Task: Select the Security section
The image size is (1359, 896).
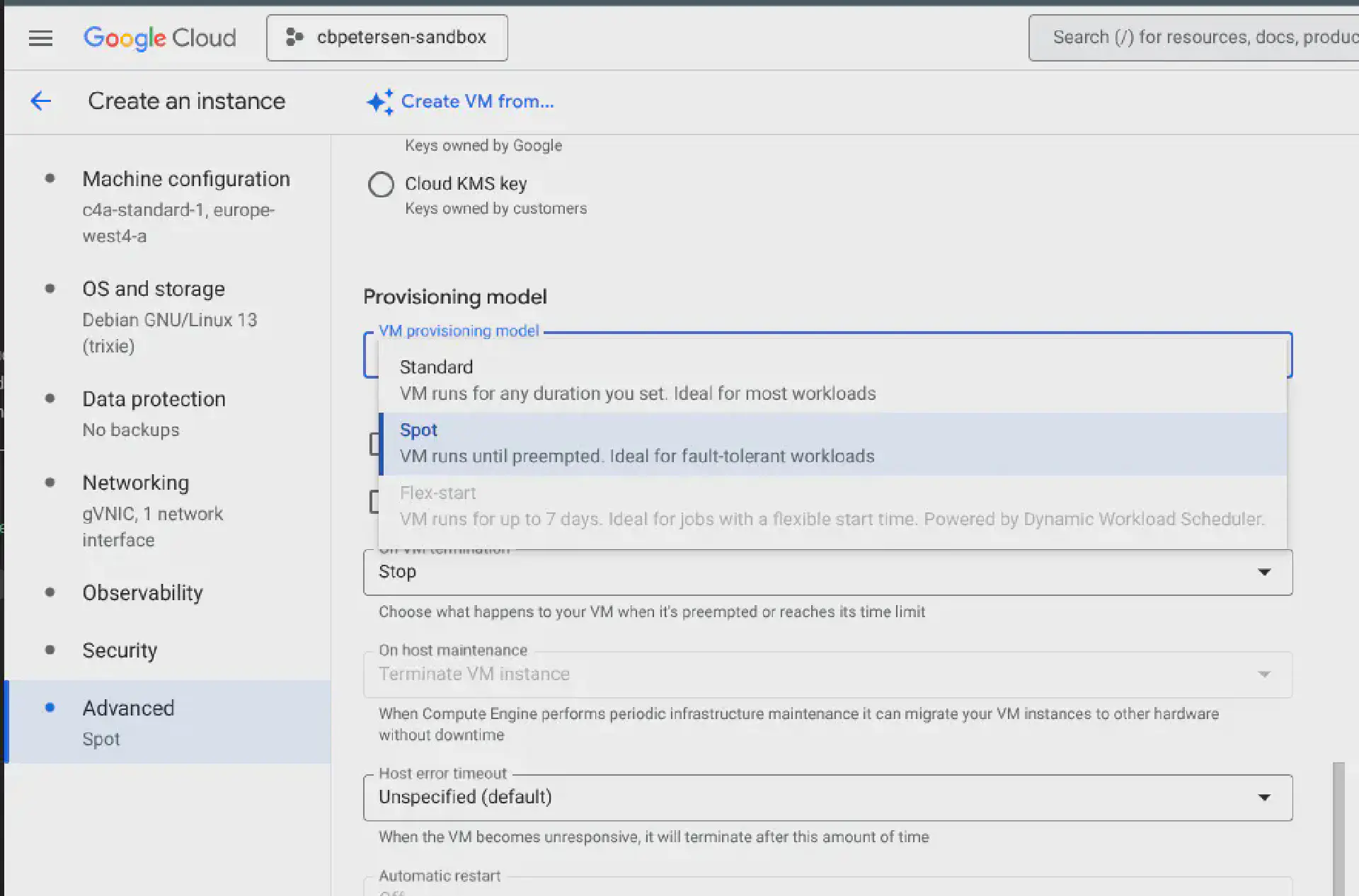Action: [x=120, y=650]
